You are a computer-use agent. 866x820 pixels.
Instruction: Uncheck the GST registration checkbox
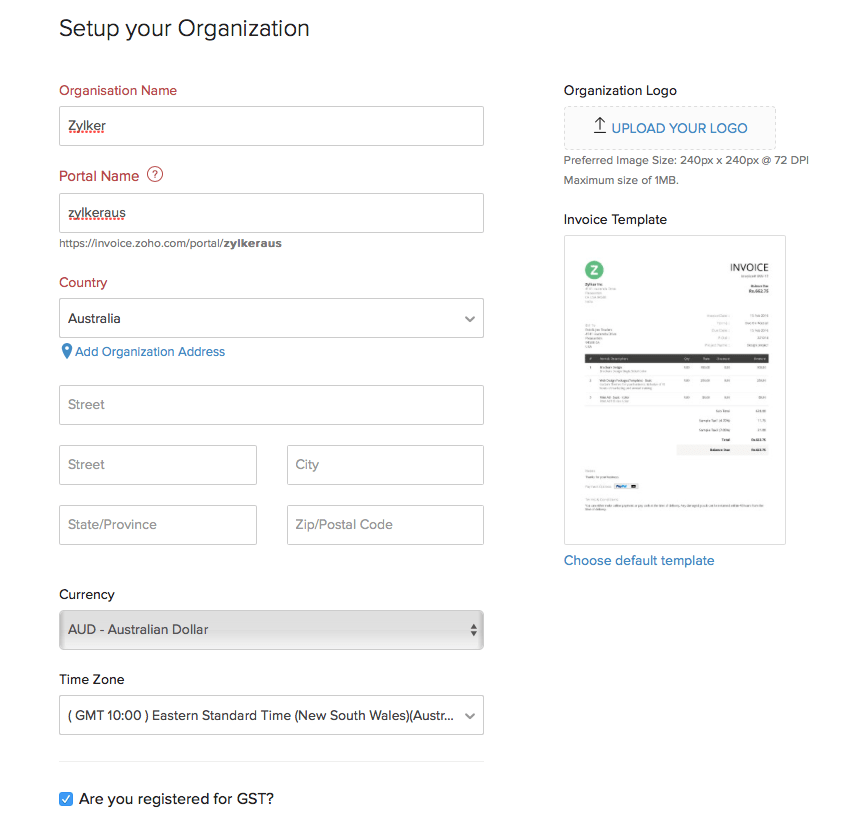(66, 799)
